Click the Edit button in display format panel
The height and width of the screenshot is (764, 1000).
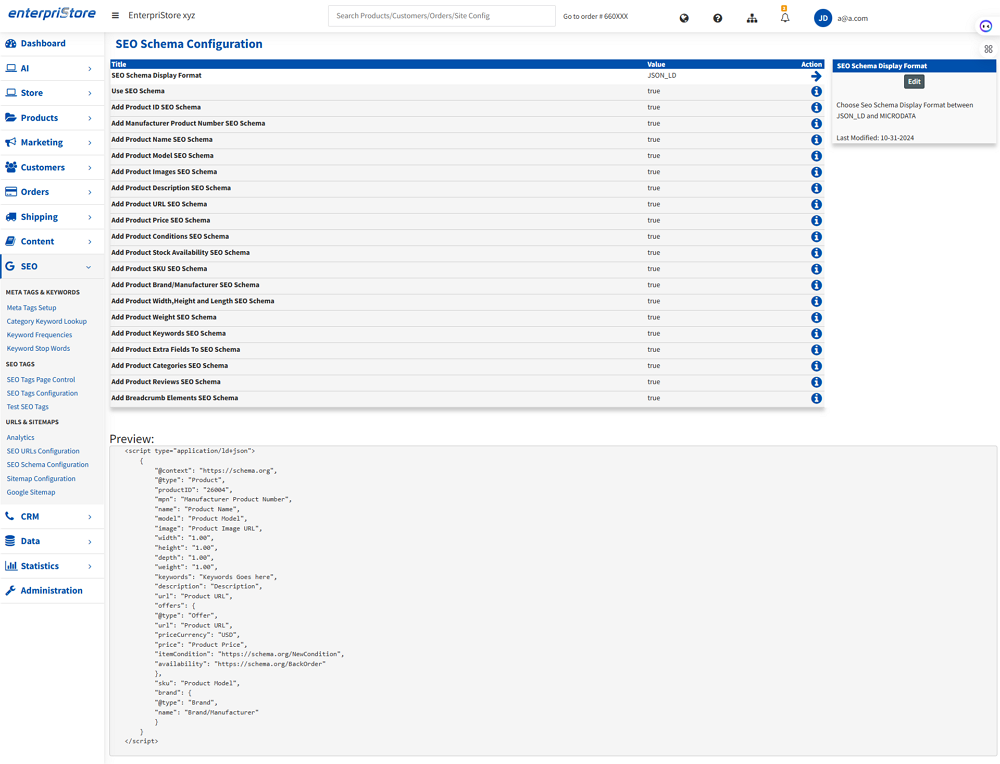913,82
